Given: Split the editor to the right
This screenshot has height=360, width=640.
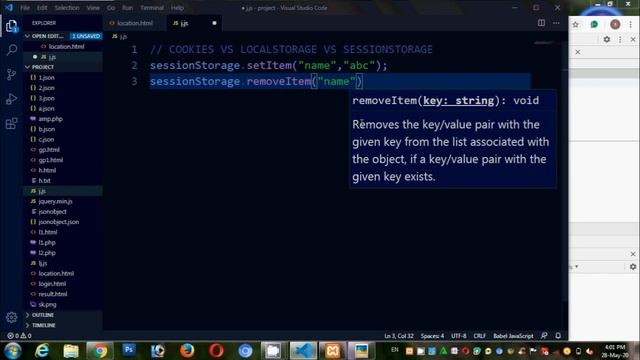Looking at the screenshot, I should pyautogui.click(x=541, y=23).
